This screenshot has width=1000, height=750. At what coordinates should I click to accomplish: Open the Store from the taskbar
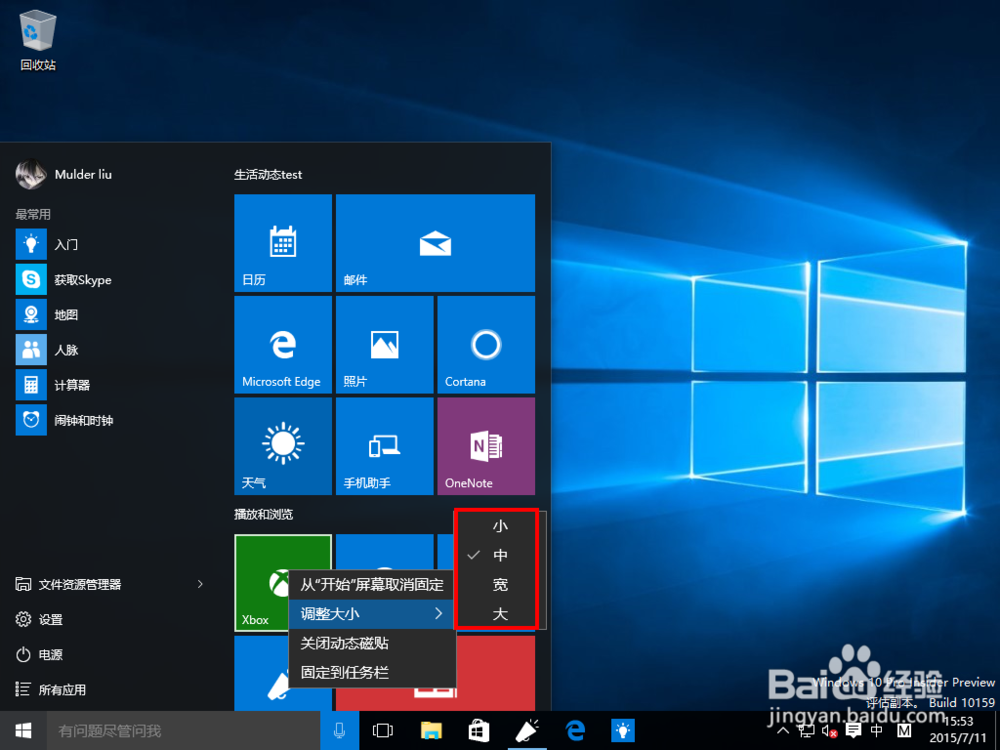tap(479, 730)
